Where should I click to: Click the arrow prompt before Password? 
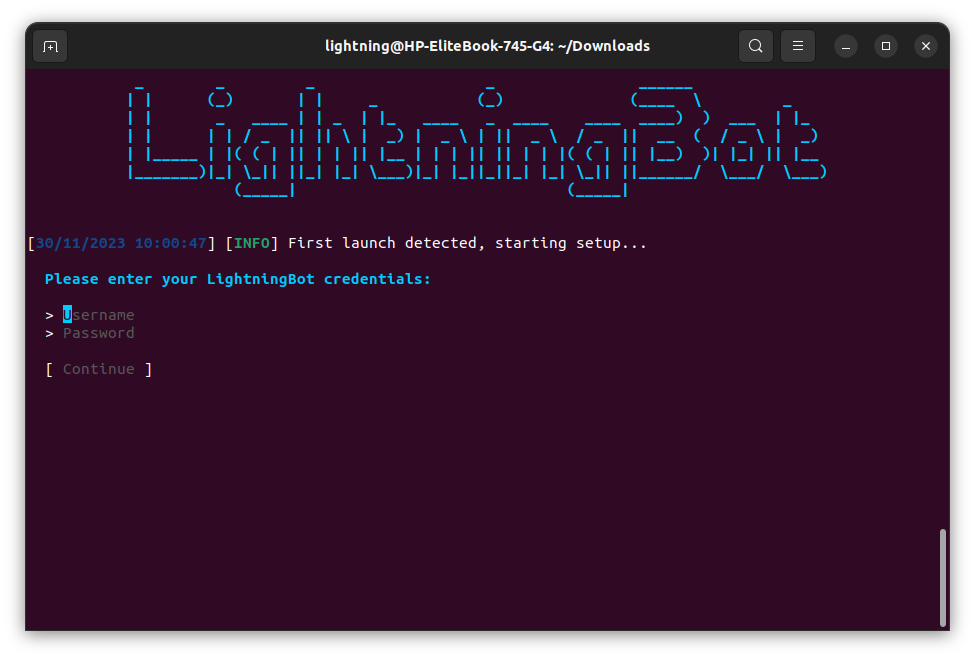[49, 332]
